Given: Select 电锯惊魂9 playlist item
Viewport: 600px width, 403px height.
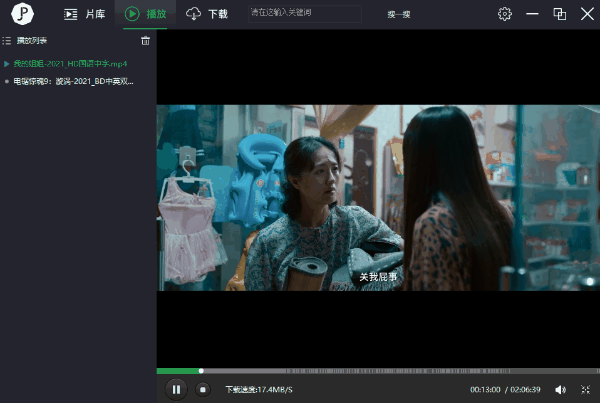Looking at the screenshot, I should pyautogui.click(x=73, y=82).
